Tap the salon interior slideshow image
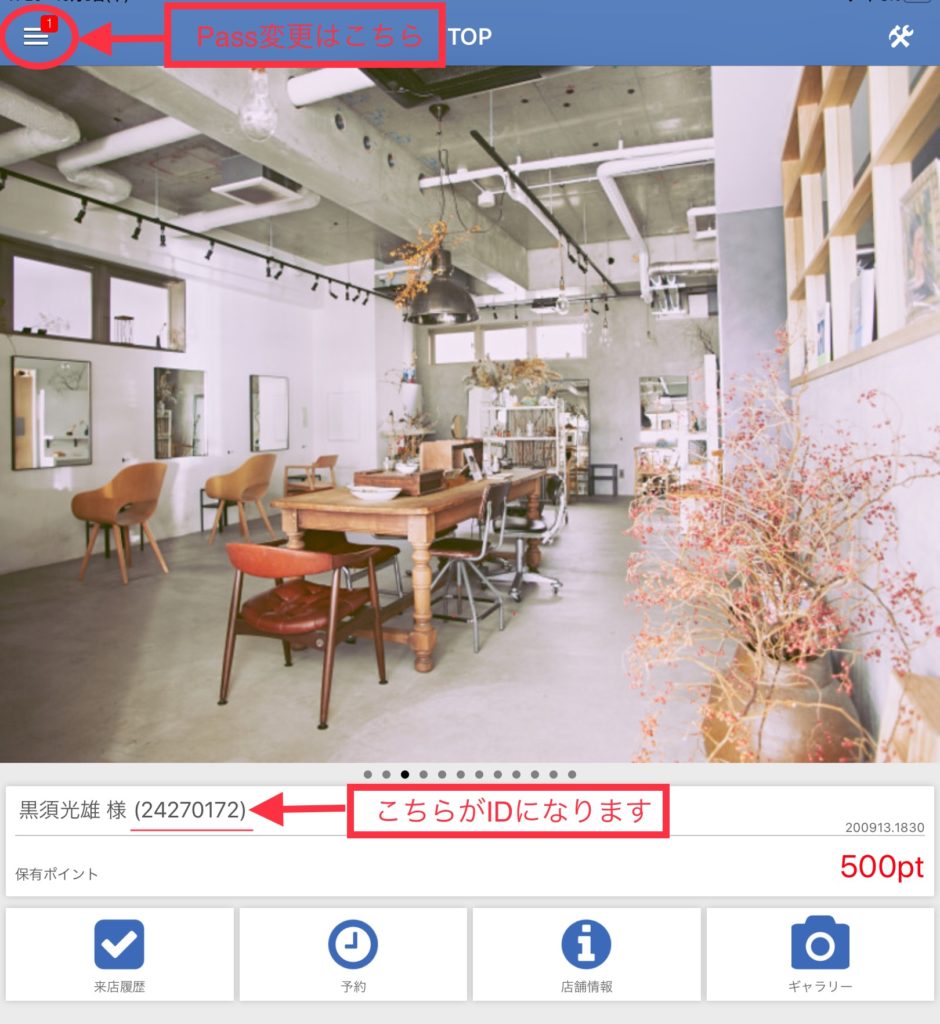 pyautogui.click(x=470, y=414)
